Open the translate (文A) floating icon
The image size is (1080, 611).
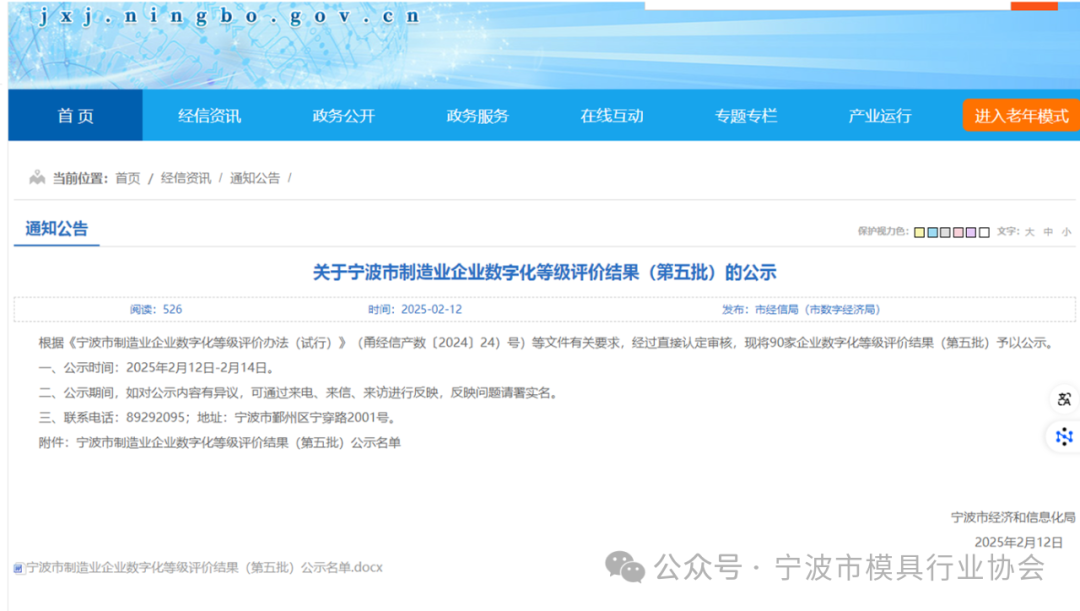click(x=1063, y=399)
